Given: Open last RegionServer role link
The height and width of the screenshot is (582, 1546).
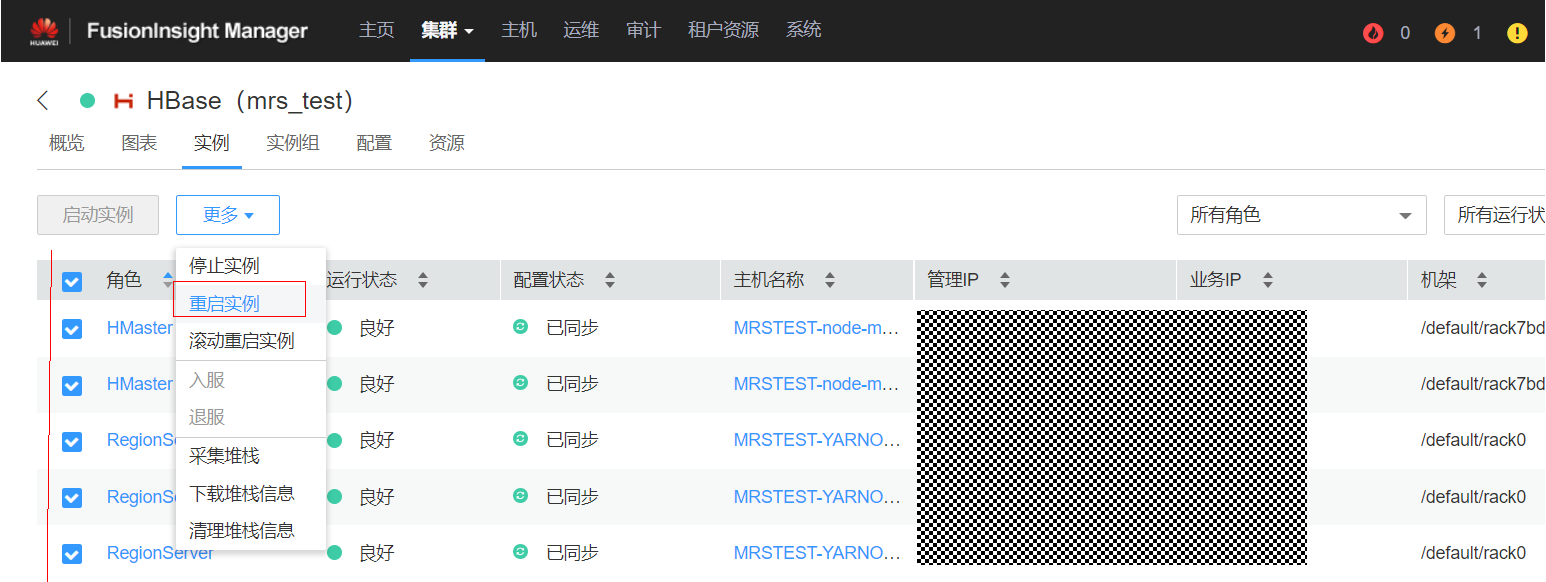Looking at the screenshot, I should click(161, 552).
